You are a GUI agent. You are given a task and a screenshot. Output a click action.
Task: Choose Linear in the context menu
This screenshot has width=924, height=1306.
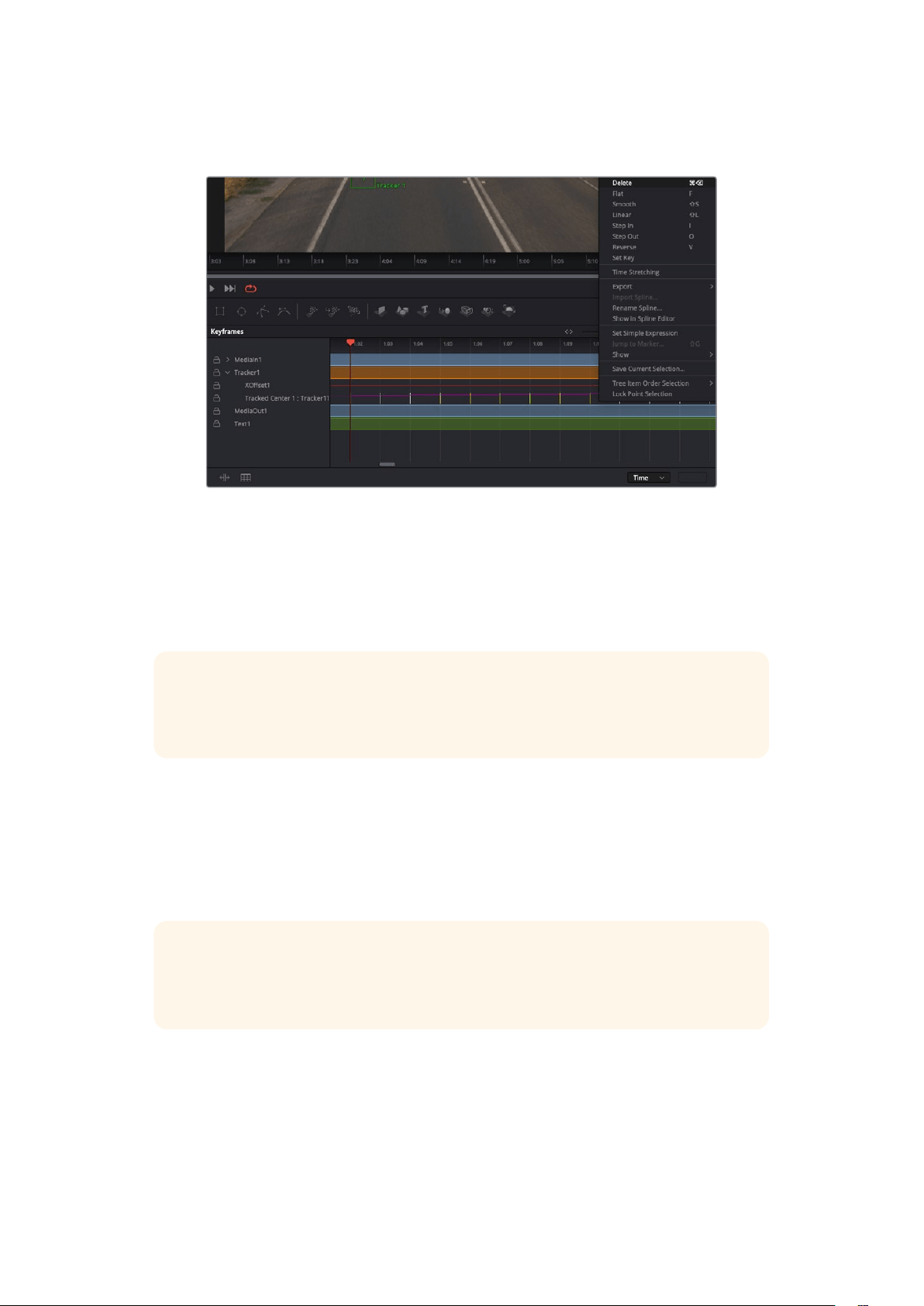(x=657, y=215)
